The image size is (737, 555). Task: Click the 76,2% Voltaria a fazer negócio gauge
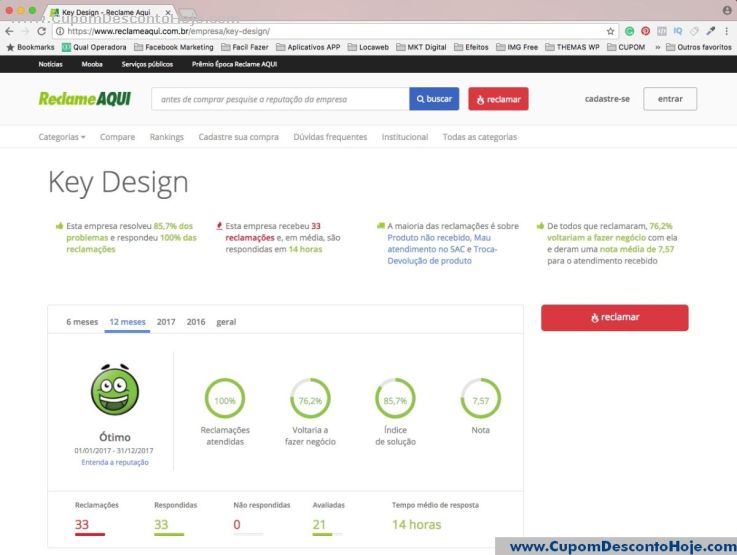coord(310,399)
